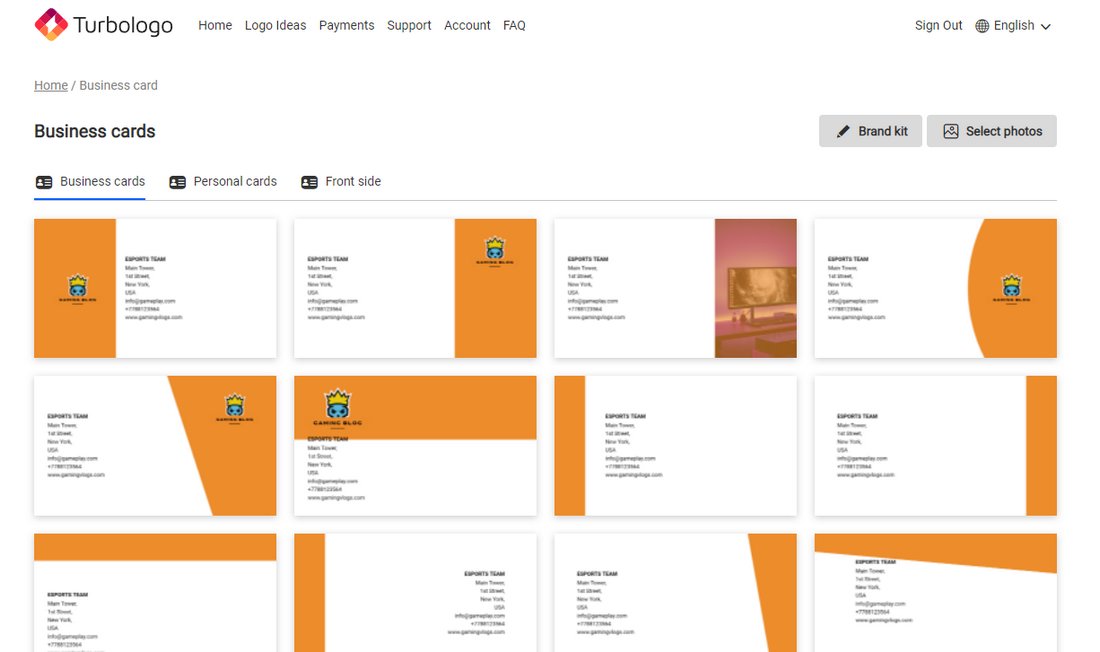
Task: Select bottom-row card with slanted orange right edge
Action: (x=676, y=593)
